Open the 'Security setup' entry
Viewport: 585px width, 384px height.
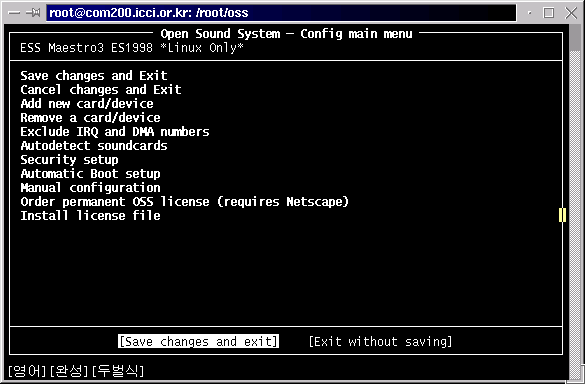point(69,160)
